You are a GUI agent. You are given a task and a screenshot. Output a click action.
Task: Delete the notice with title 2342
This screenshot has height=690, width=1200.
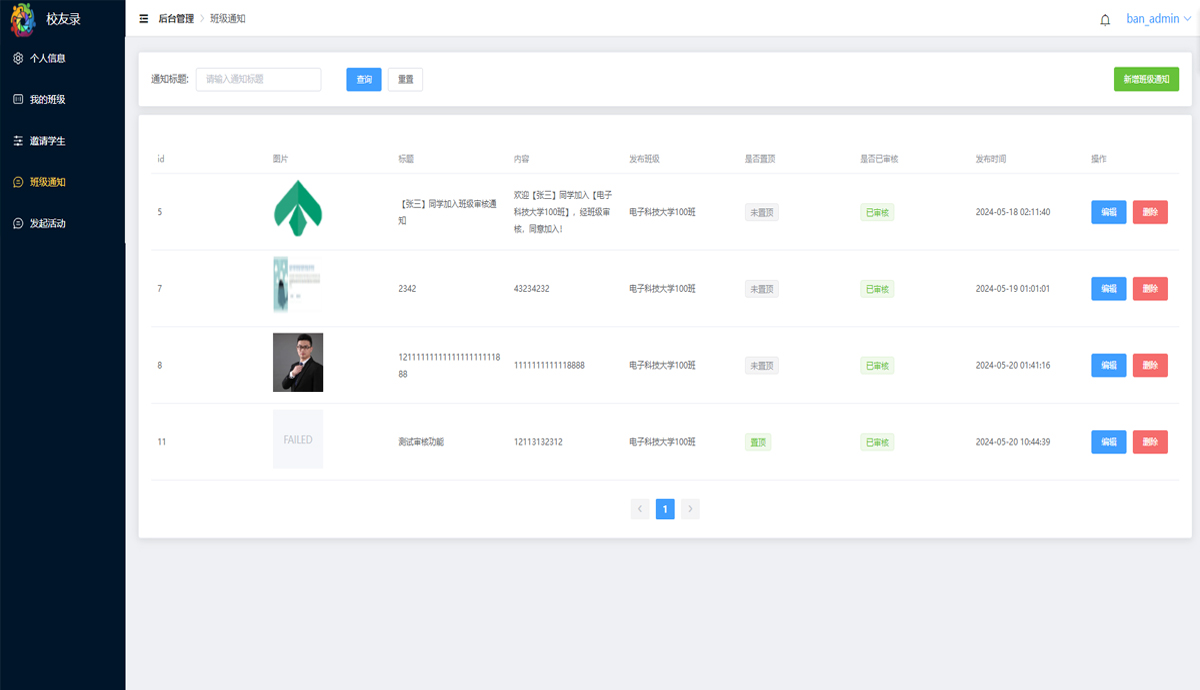coord(1150,289)
